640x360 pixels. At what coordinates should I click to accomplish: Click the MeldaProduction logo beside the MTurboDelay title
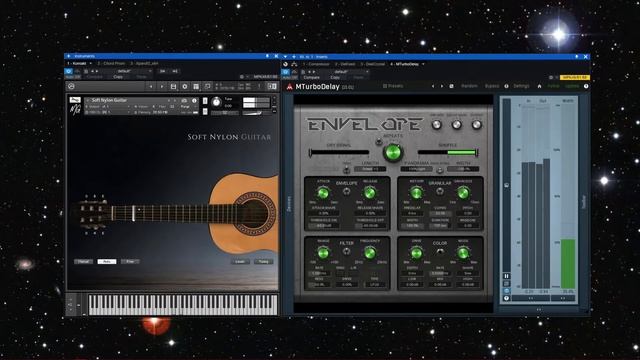click(289, 87)
